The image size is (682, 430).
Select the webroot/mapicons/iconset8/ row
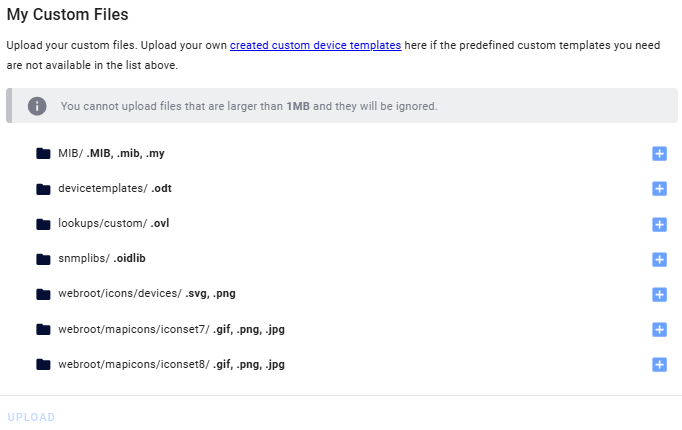tap(171, 364)
